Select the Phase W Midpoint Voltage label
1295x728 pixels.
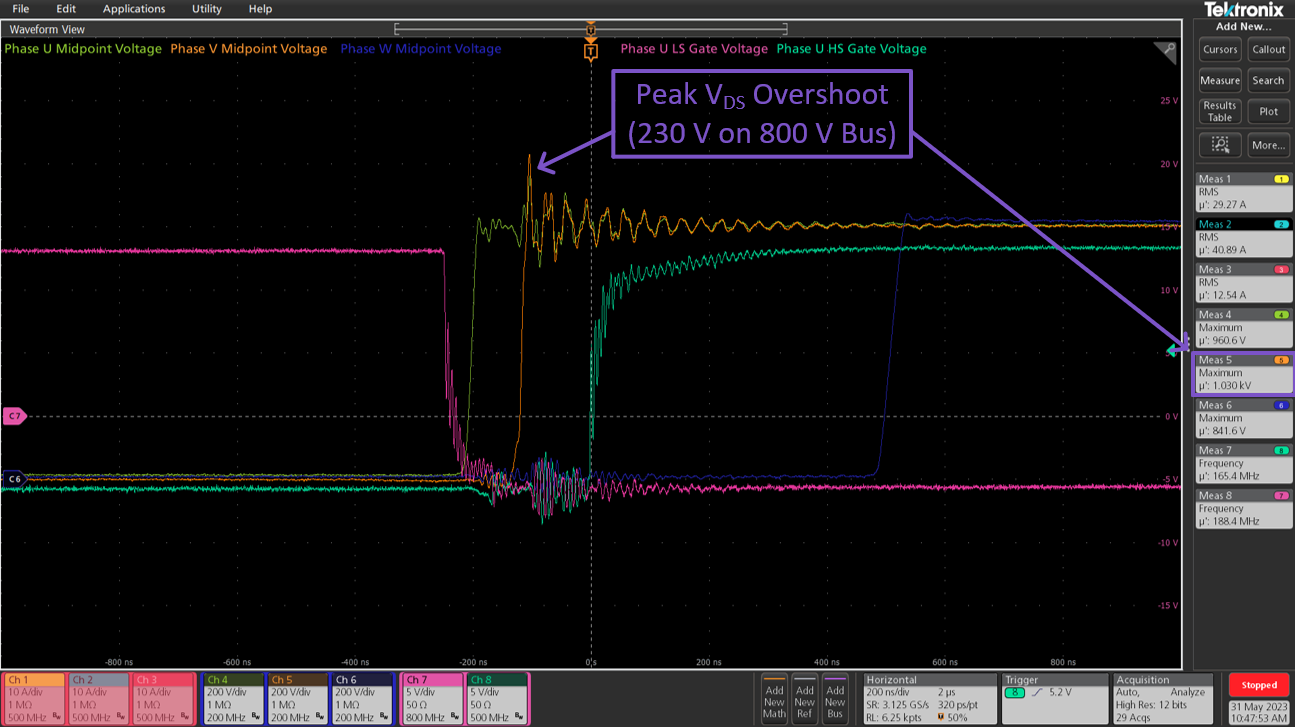[421, 49]
